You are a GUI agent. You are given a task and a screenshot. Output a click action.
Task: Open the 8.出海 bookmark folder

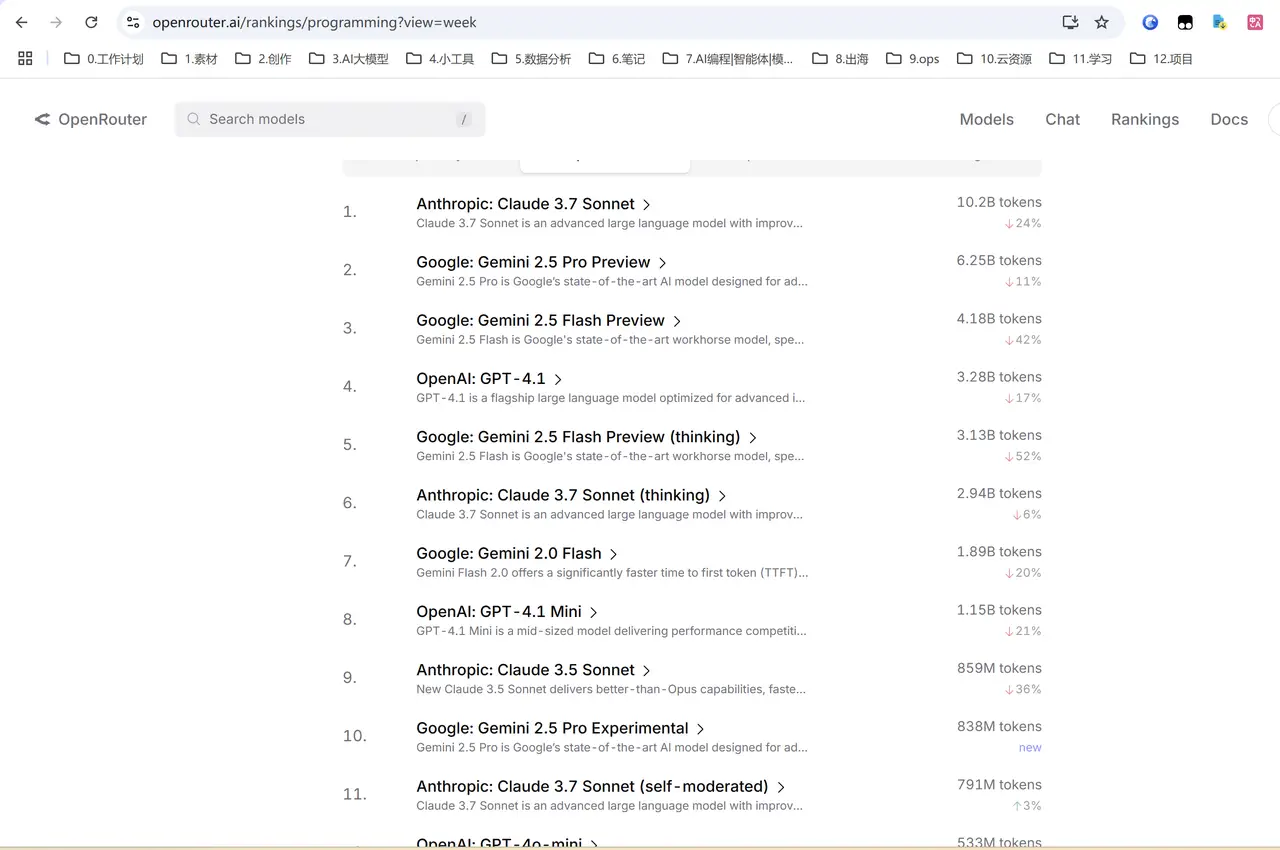(x=840, y=59)
